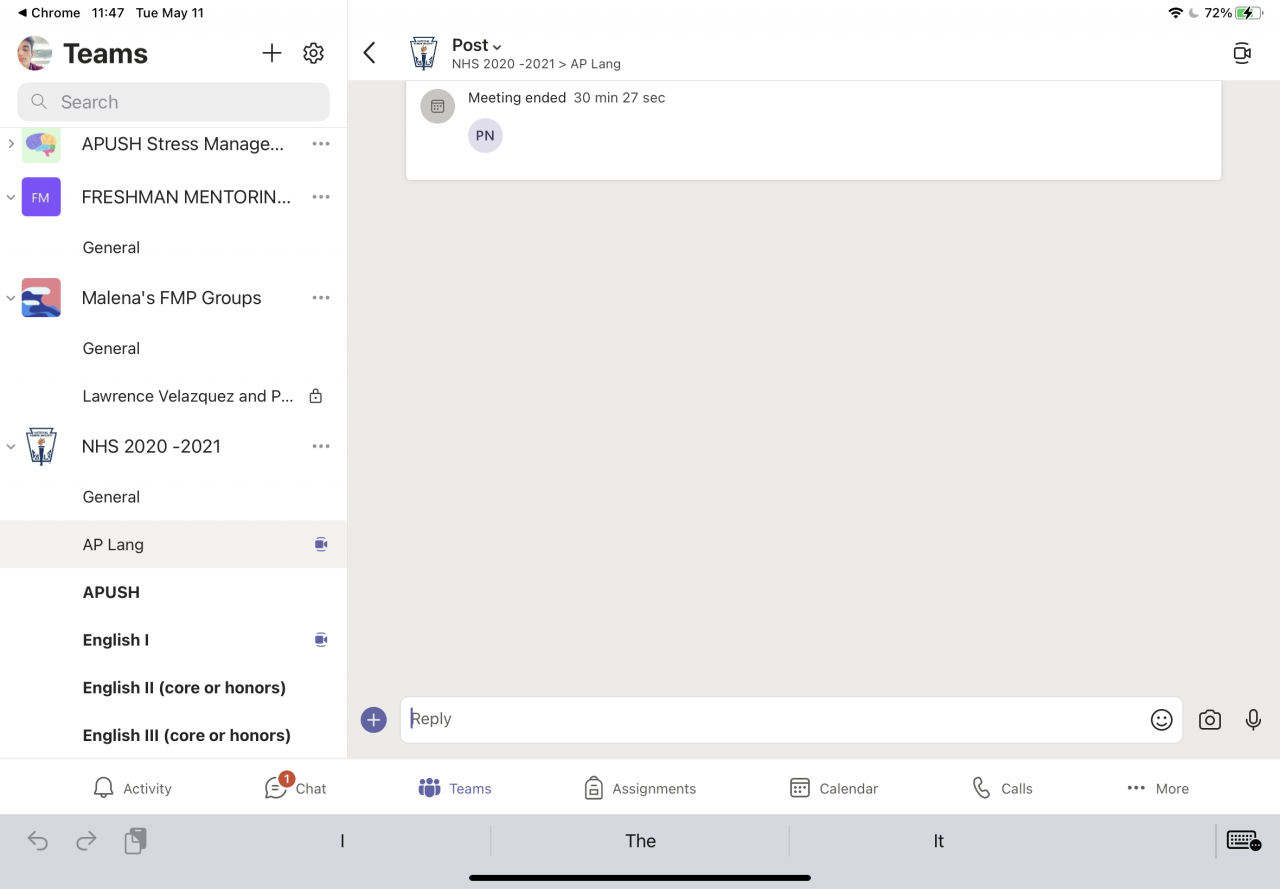Open the APUSH Stress Management team avatar

(x=41, y=144)
